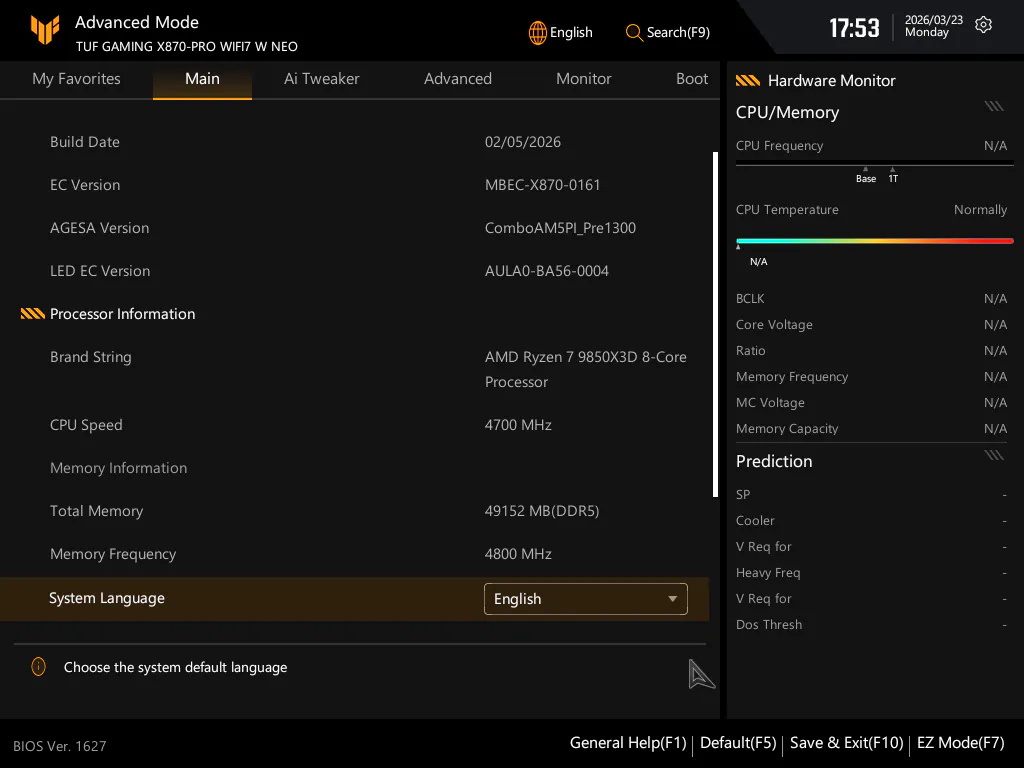1024x768 pixels.
Task: Click the Normally temperature status
Action: pyautogui.click(x=980, y=210)
